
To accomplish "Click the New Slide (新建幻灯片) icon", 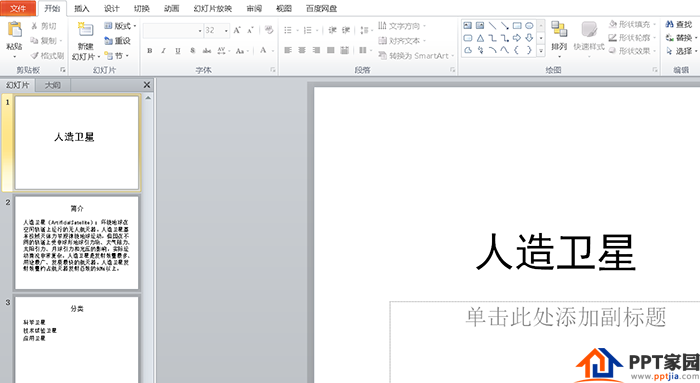I will pyautogui.click(x=85, y=30).
